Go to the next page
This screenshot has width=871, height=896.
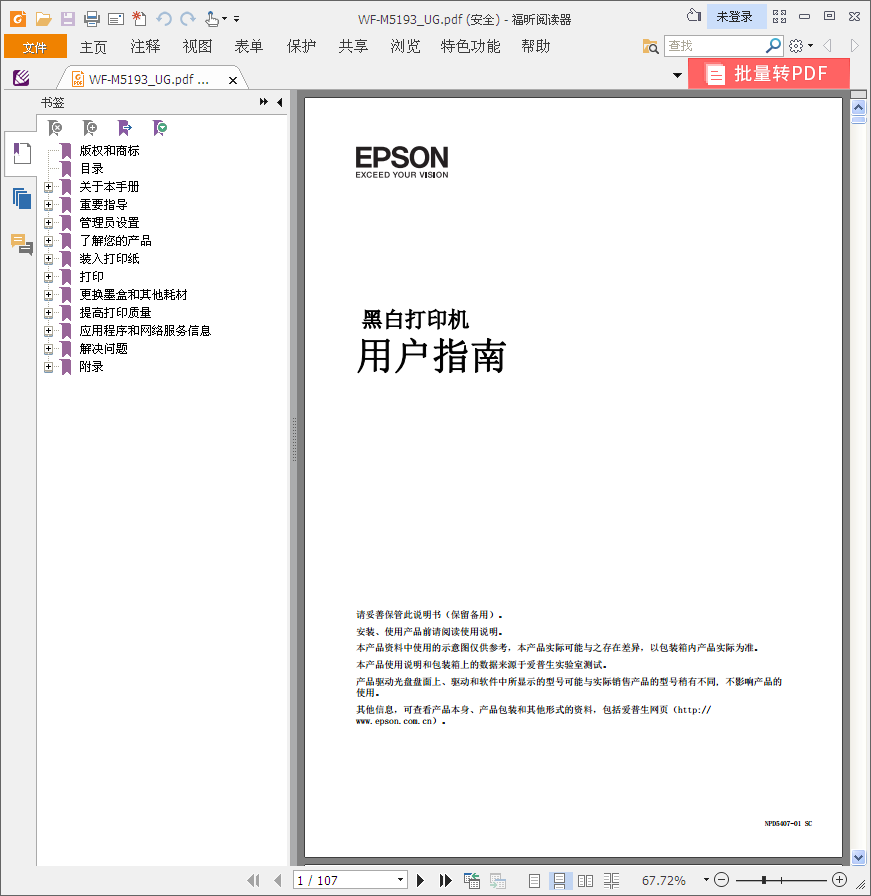(421, 881)
